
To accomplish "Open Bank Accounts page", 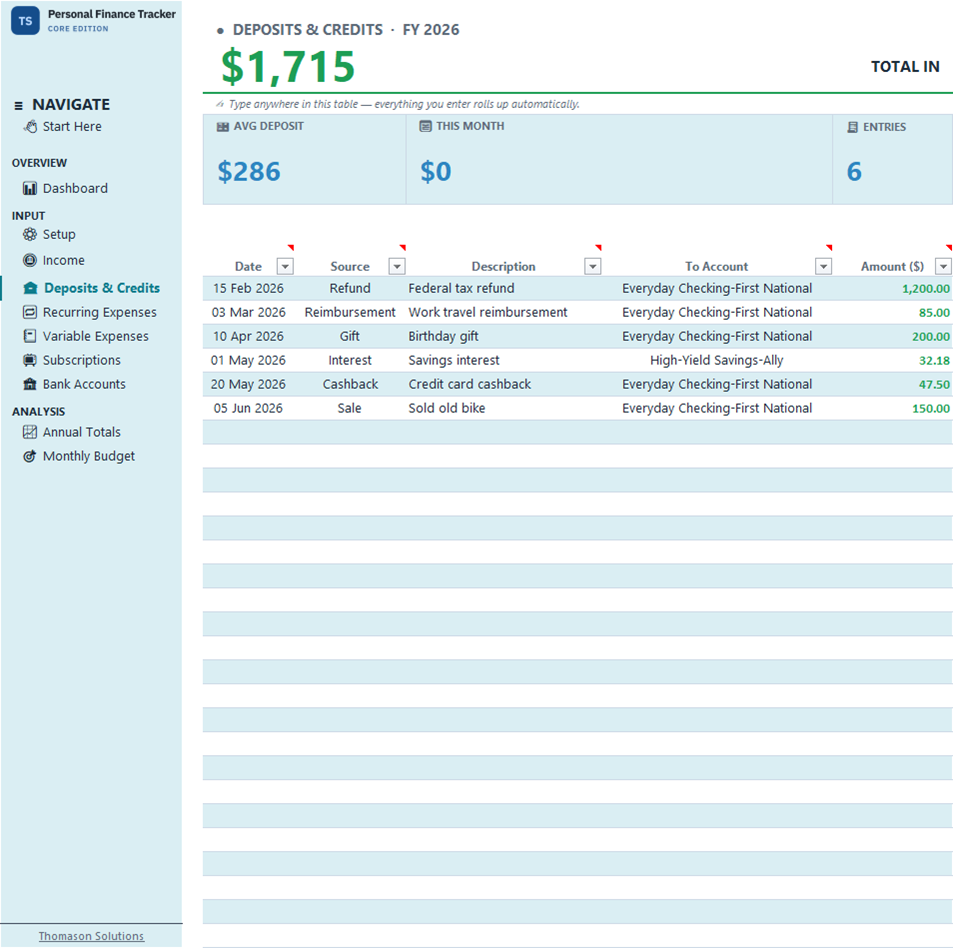I will tap(84, 384).
